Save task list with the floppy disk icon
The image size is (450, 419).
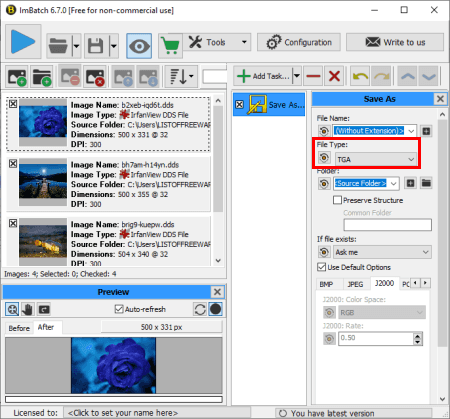[x=96, y=45]
